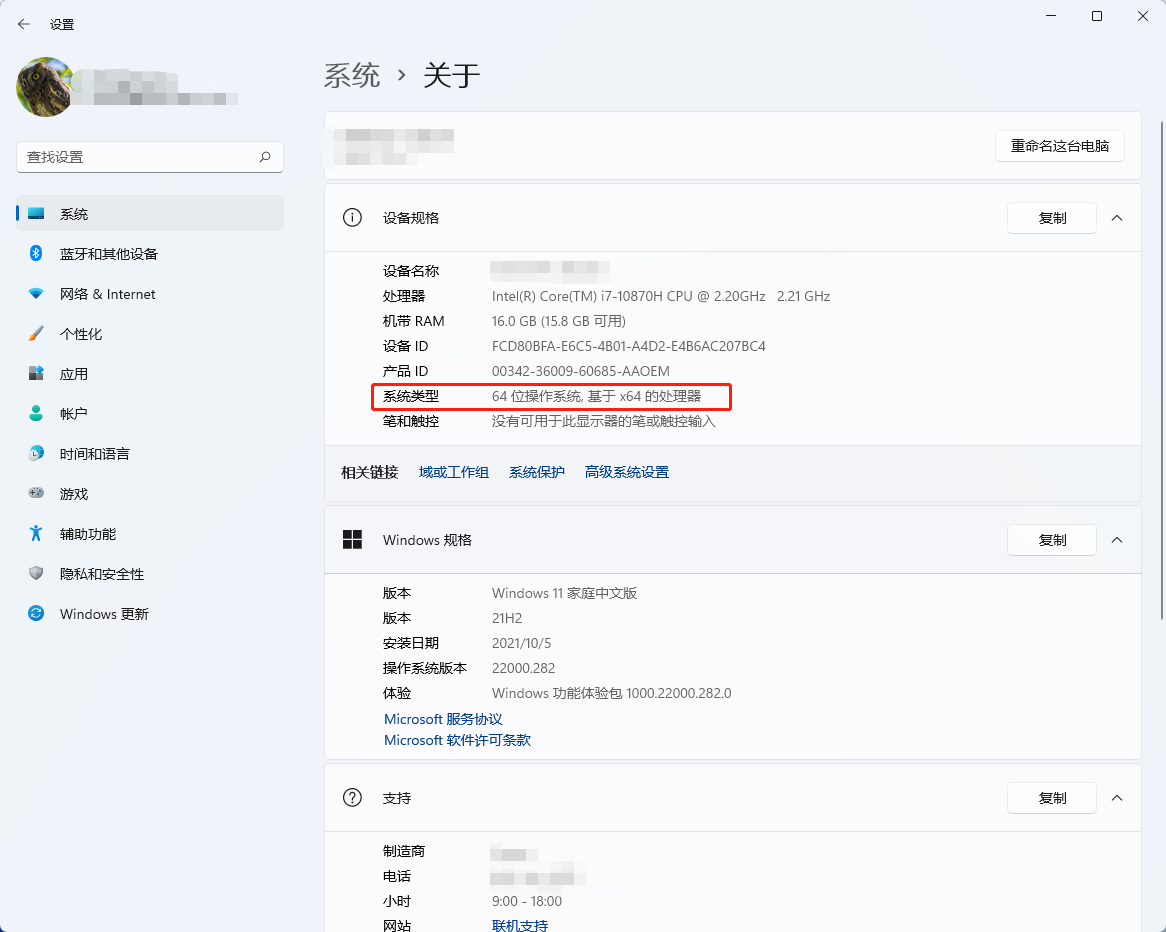Open 网络 & Internet settings
The image size is (1166, 932).
[149, 294]
